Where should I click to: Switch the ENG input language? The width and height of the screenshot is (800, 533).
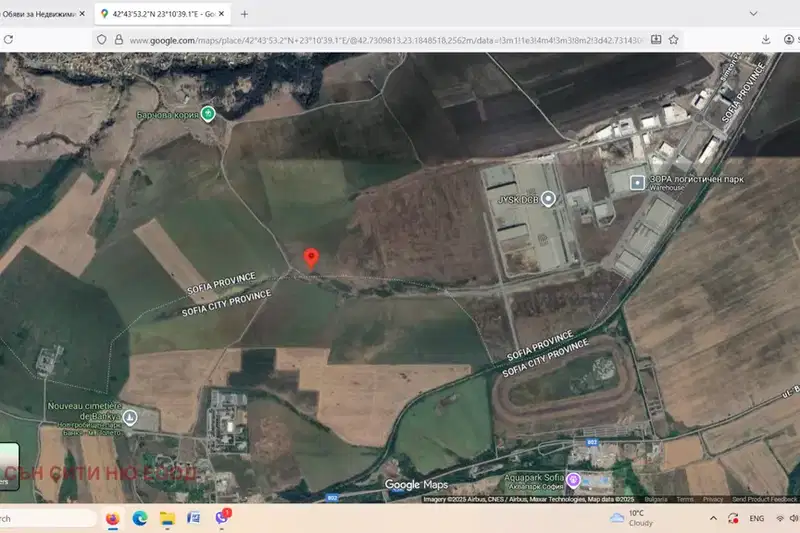[757, 518]
